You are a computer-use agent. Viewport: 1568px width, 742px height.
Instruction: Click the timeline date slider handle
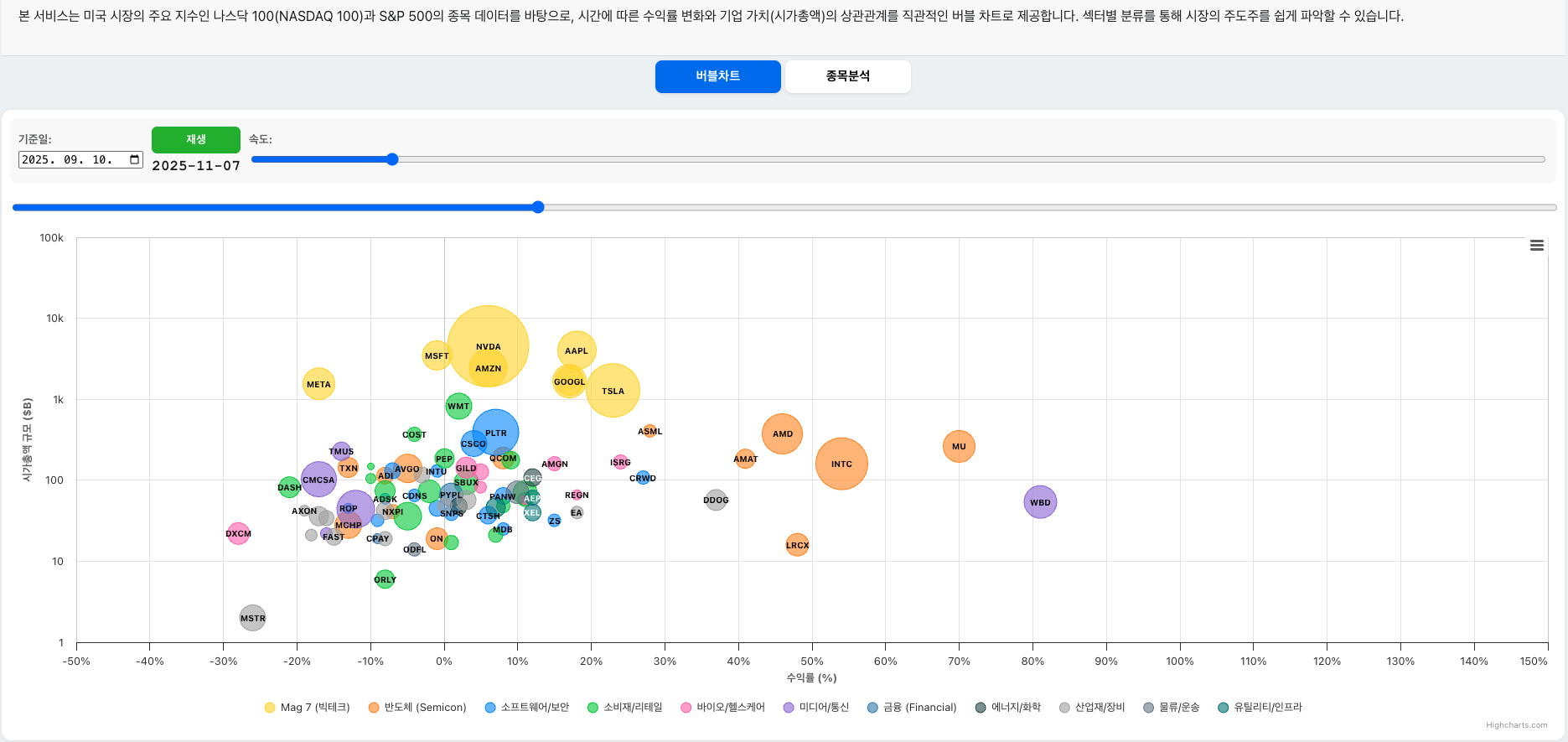click(x=538, y=207)
